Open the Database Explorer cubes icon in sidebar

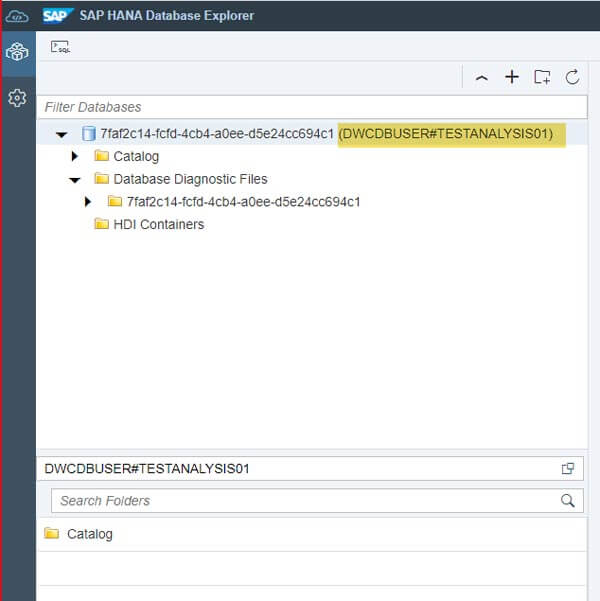click(x=17, y=52)
